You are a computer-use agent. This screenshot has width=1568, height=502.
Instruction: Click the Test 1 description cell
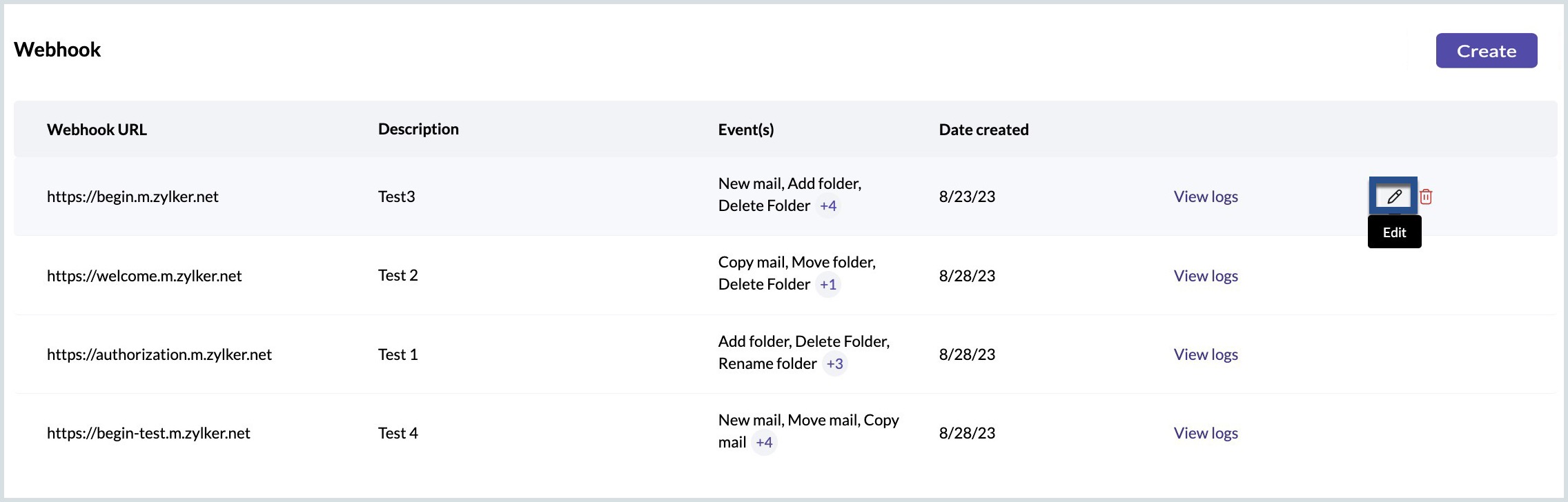point(398,354)
